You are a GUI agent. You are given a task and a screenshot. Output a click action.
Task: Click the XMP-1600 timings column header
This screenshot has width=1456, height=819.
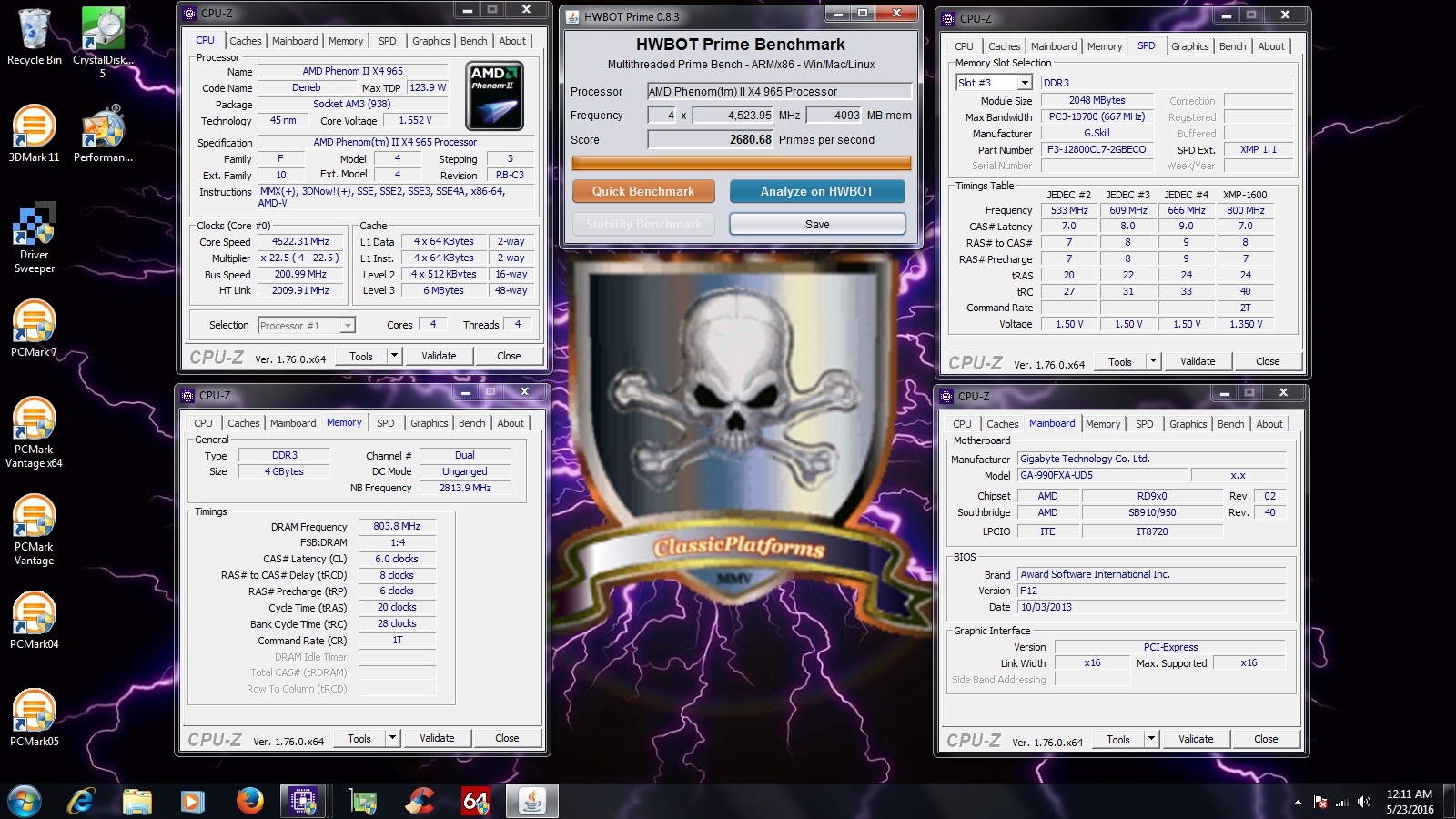pyautogui.click(x=1245, y=195)
